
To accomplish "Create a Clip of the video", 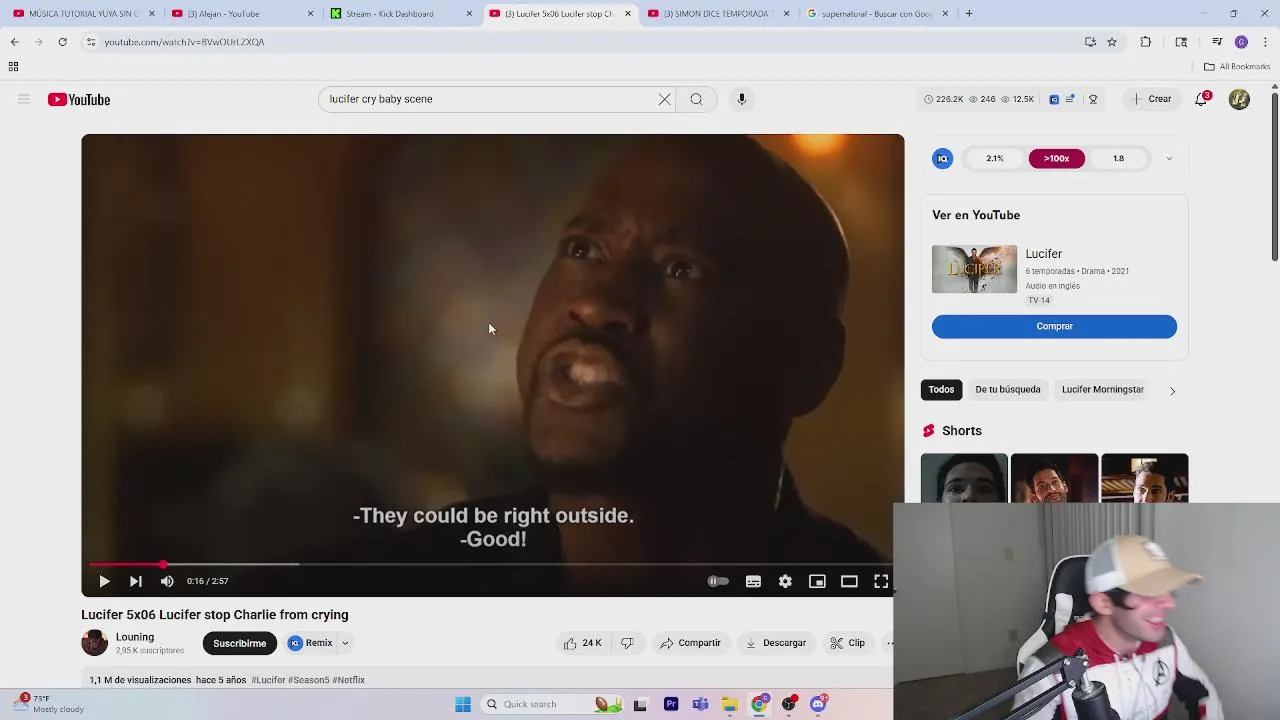I will tap(848, 643).
